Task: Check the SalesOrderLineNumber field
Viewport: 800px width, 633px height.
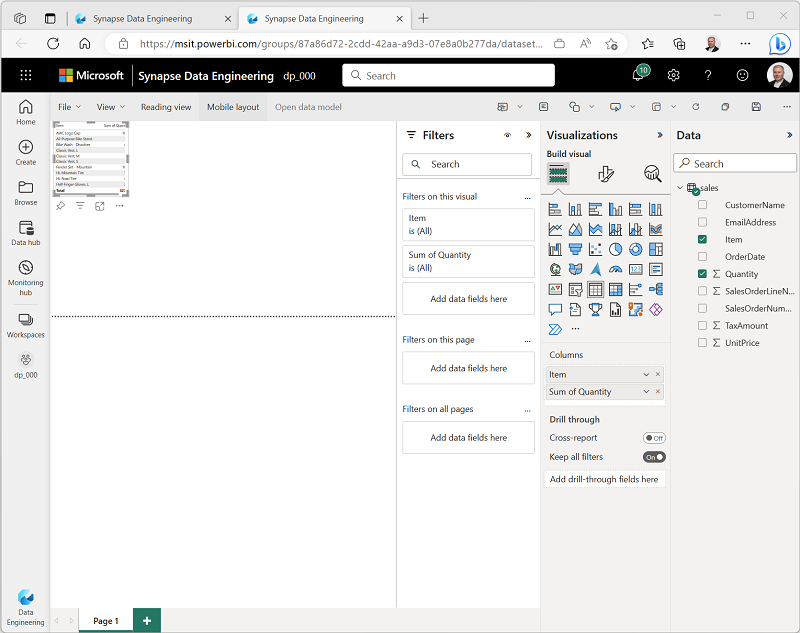Action: (703, 291)
